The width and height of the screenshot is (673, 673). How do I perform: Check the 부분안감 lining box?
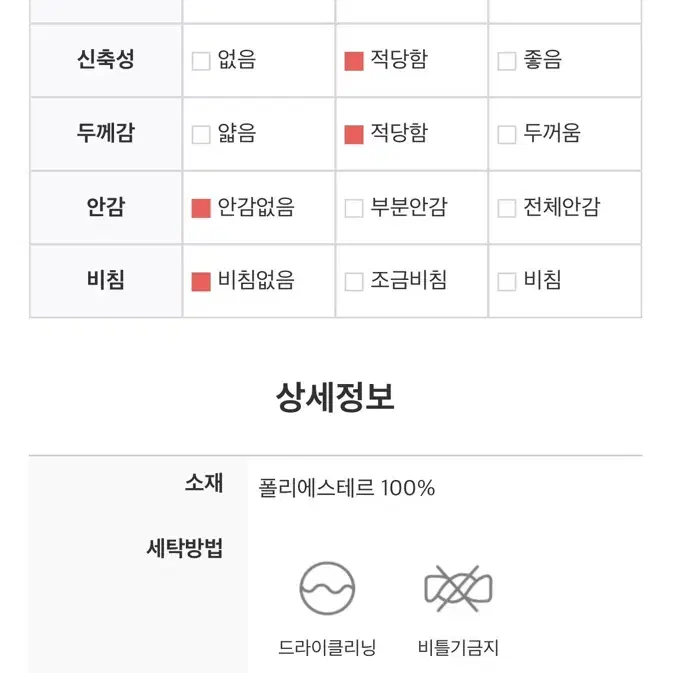click(x=354, y=208)
